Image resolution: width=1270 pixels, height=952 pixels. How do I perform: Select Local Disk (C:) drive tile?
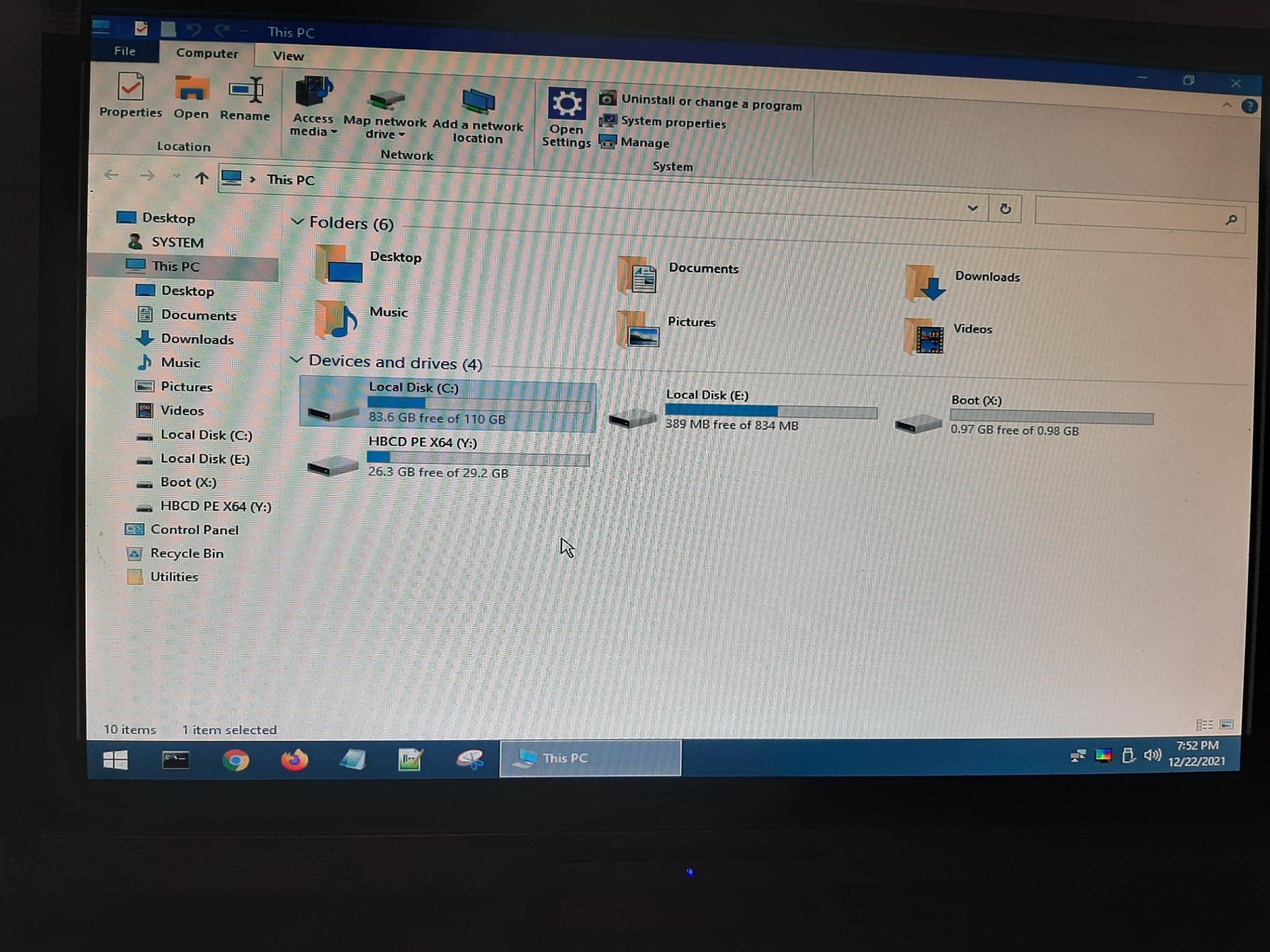tap(448, 403)
